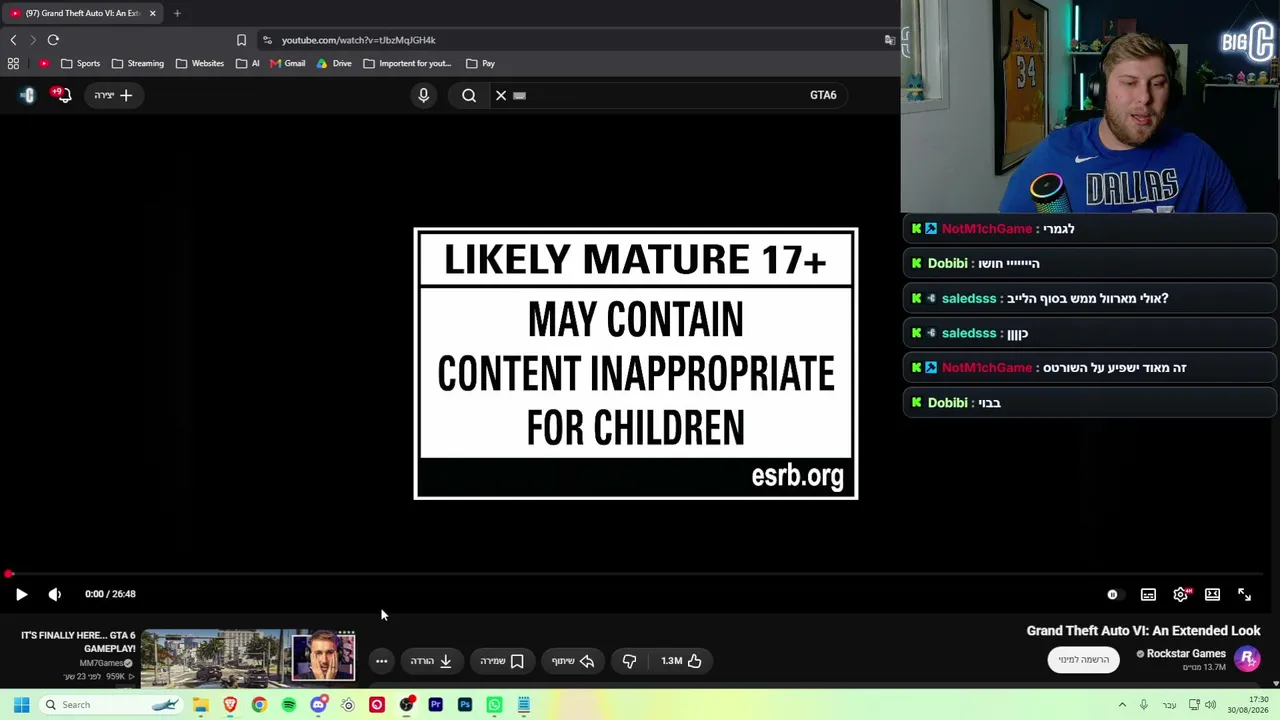The image size is (1280, 720).
Task: Like the video showing 1.3M likes
Action: point(681,661)
